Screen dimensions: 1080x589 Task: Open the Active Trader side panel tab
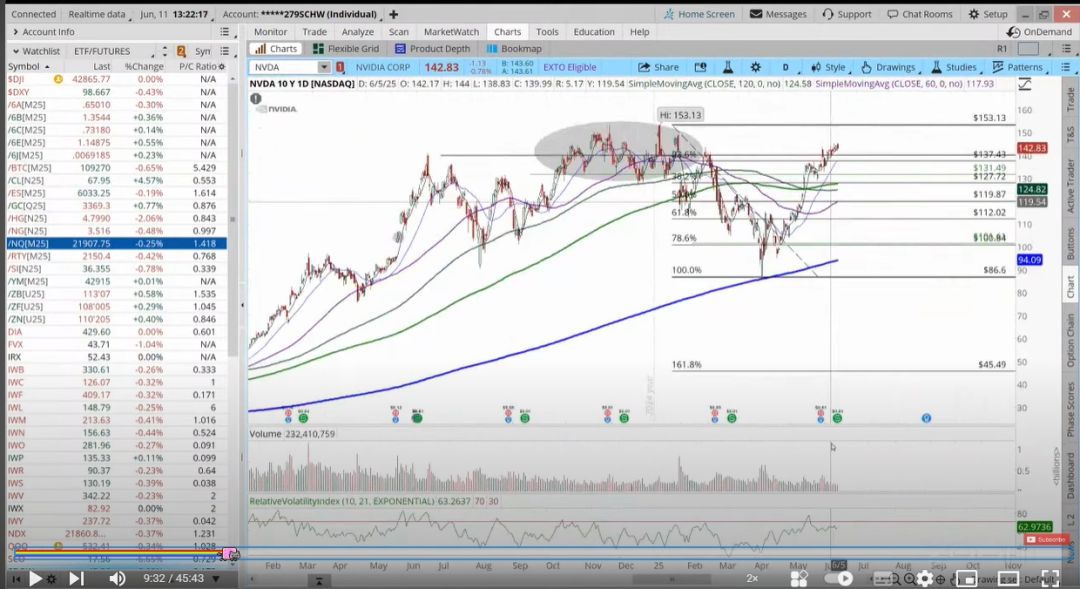pyautogui.click(x=1071, y=186)
